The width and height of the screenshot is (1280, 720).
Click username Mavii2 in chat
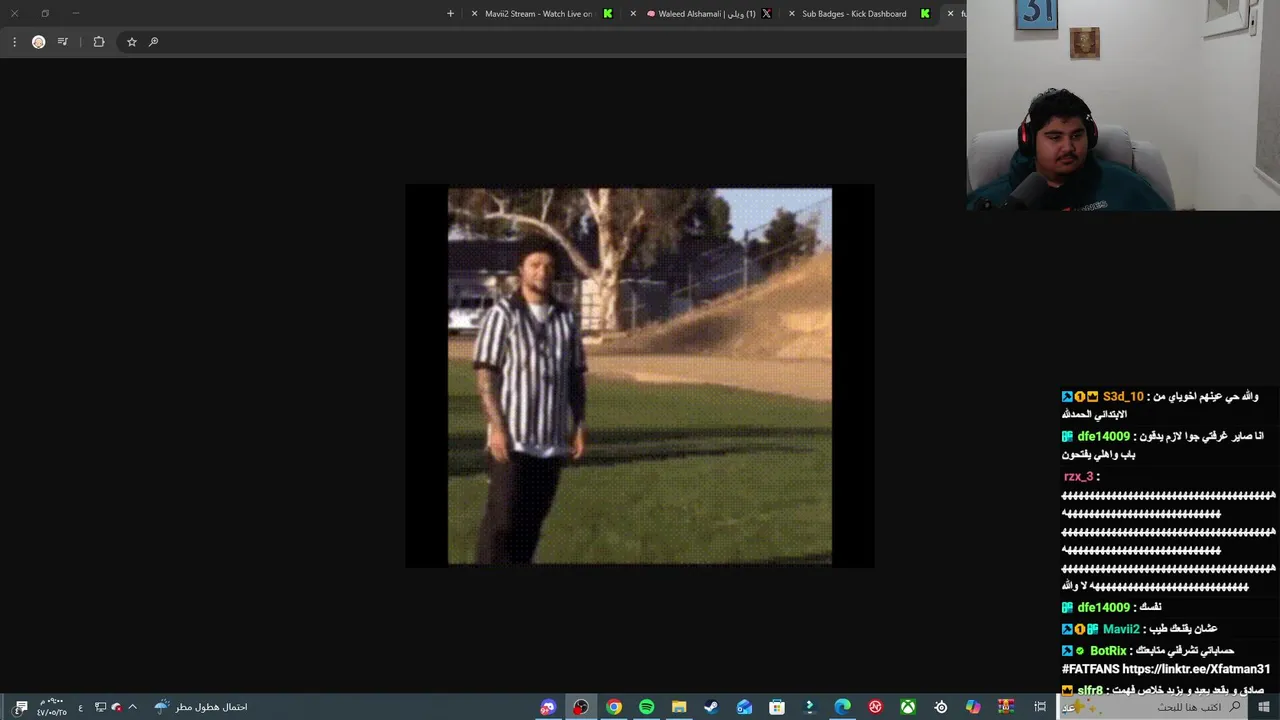click(1121, 629)
